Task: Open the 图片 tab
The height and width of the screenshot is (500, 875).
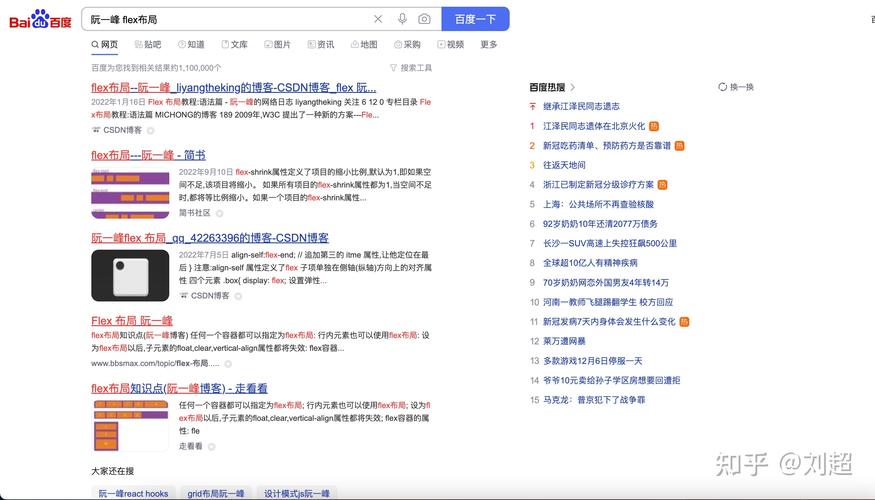Action: coord(277,45)
